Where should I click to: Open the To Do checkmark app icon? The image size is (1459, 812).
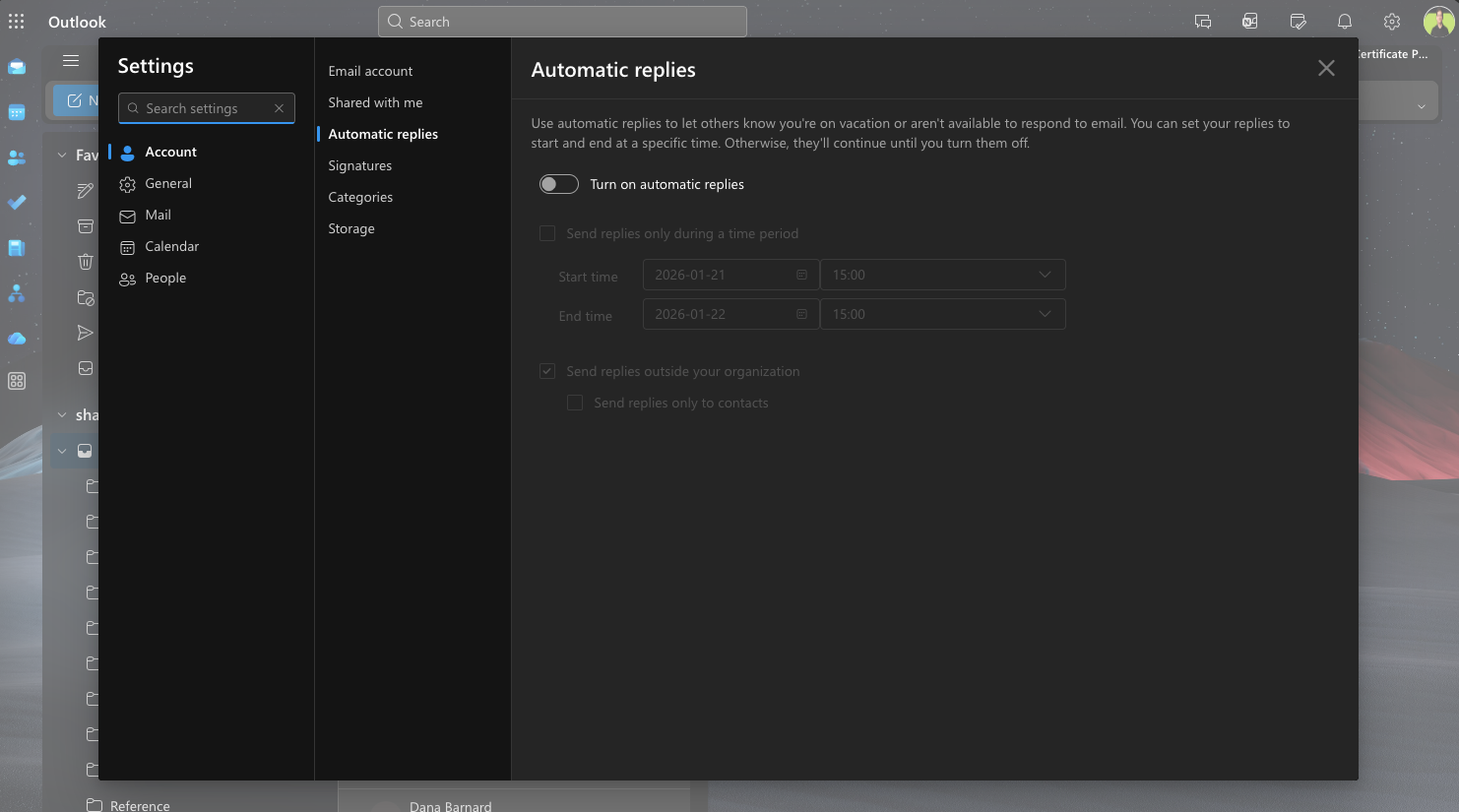click(17, 203)
